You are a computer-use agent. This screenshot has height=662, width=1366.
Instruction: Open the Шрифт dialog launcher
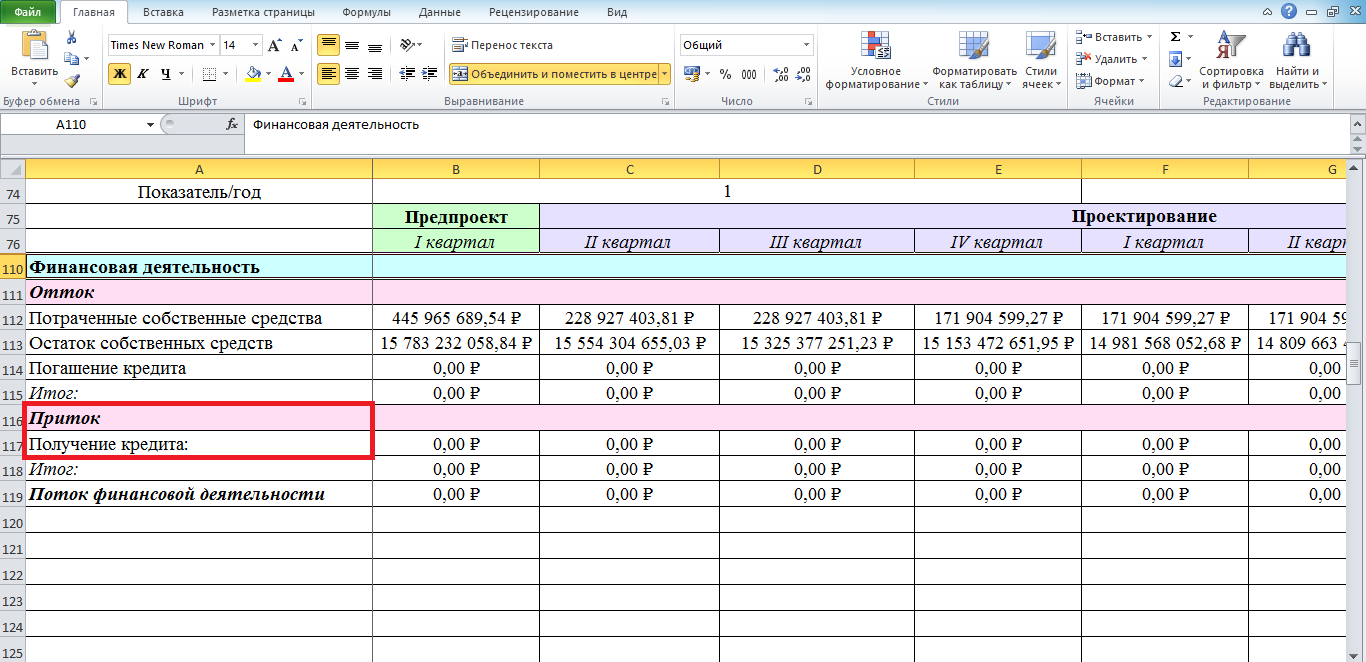(x=302, y=102)
